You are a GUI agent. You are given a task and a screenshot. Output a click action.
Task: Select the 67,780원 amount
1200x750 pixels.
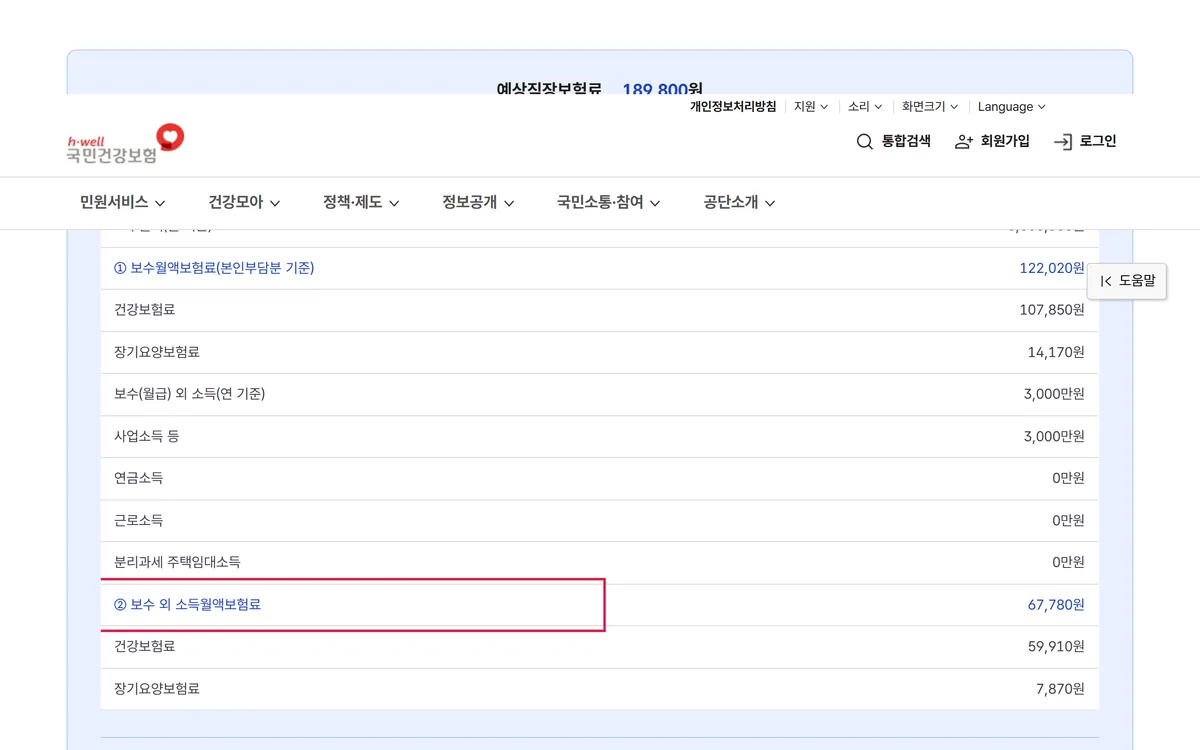(x=1056, y=604)
